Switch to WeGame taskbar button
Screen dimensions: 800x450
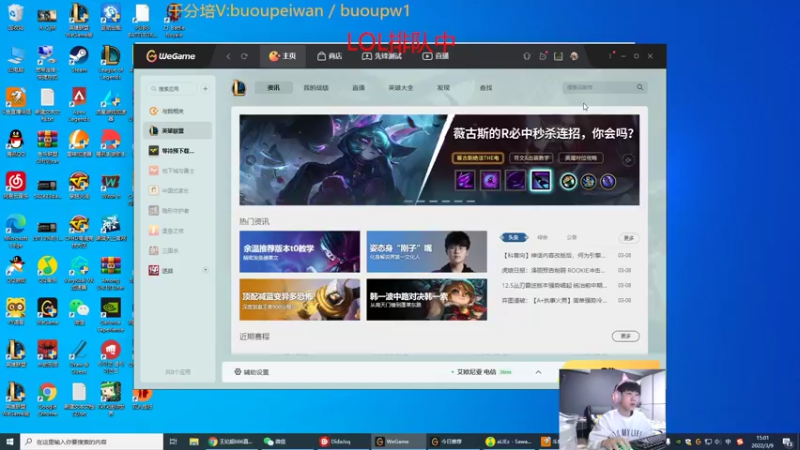(396, 441)
